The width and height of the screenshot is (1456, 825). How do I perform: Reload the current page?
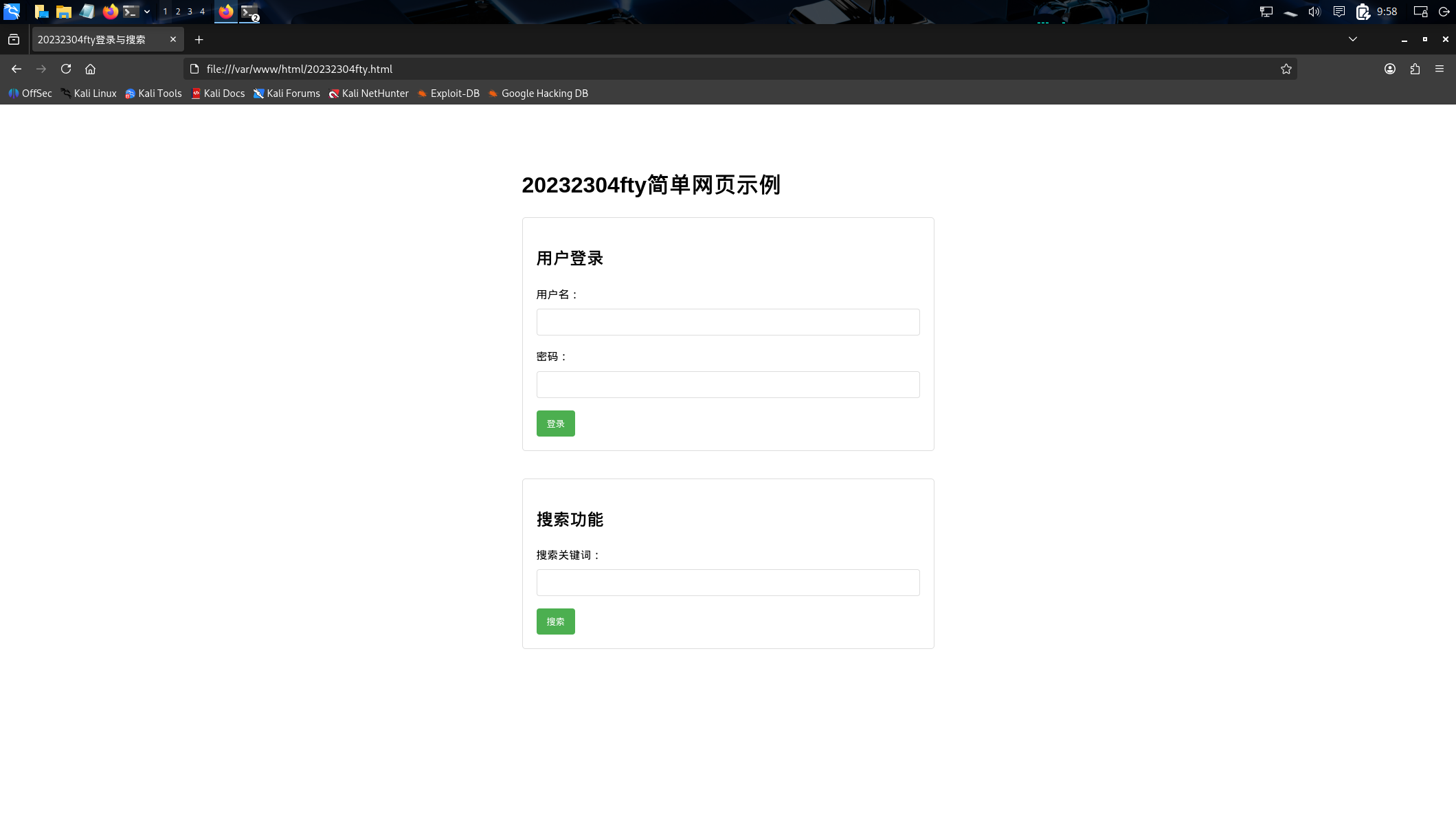tap(66, 69)
